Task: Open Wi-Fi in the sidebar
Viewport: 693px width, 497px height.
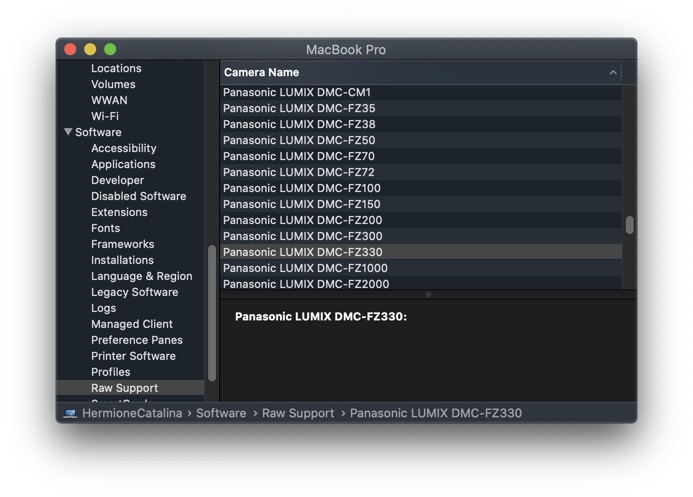Action: tap(105, 116)
